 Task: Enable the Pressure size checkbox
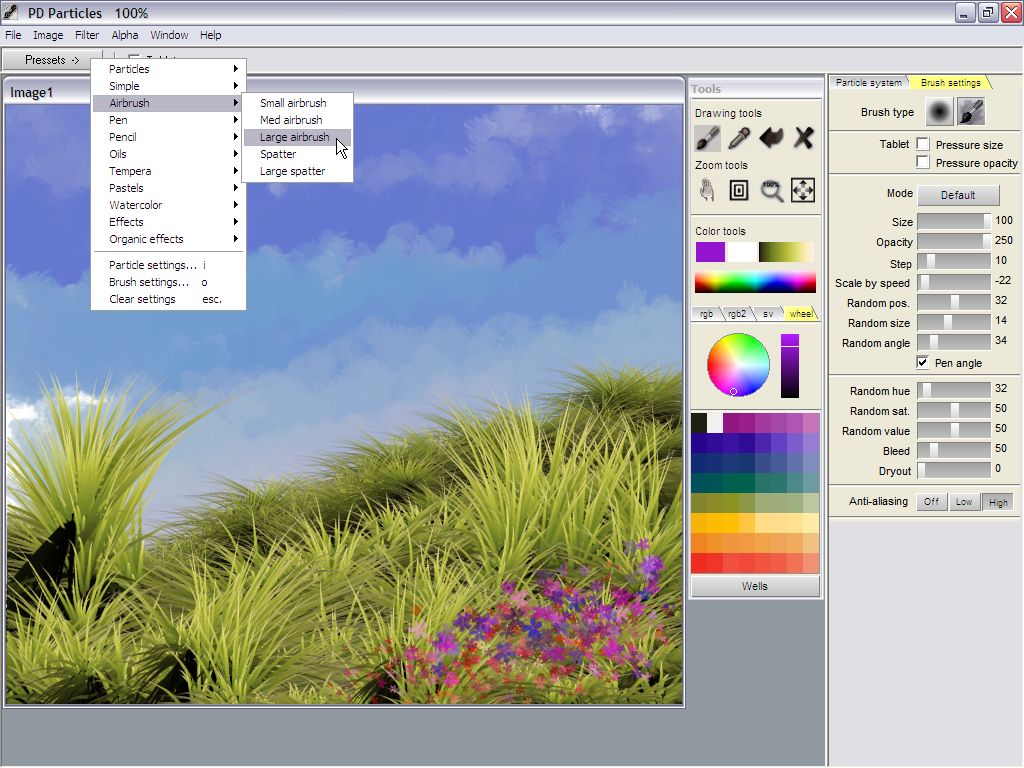point(923,145)
